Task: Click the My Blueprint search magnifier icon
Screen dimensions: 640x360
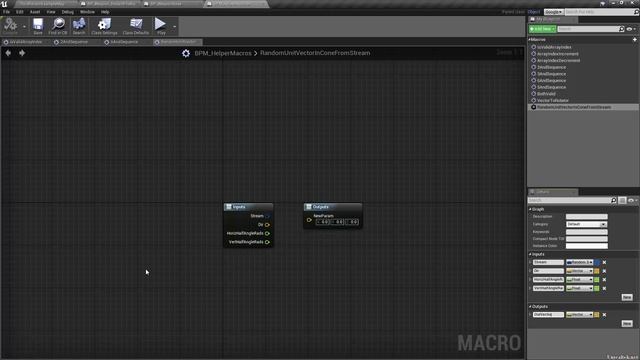Action: (x=622, y=29)
